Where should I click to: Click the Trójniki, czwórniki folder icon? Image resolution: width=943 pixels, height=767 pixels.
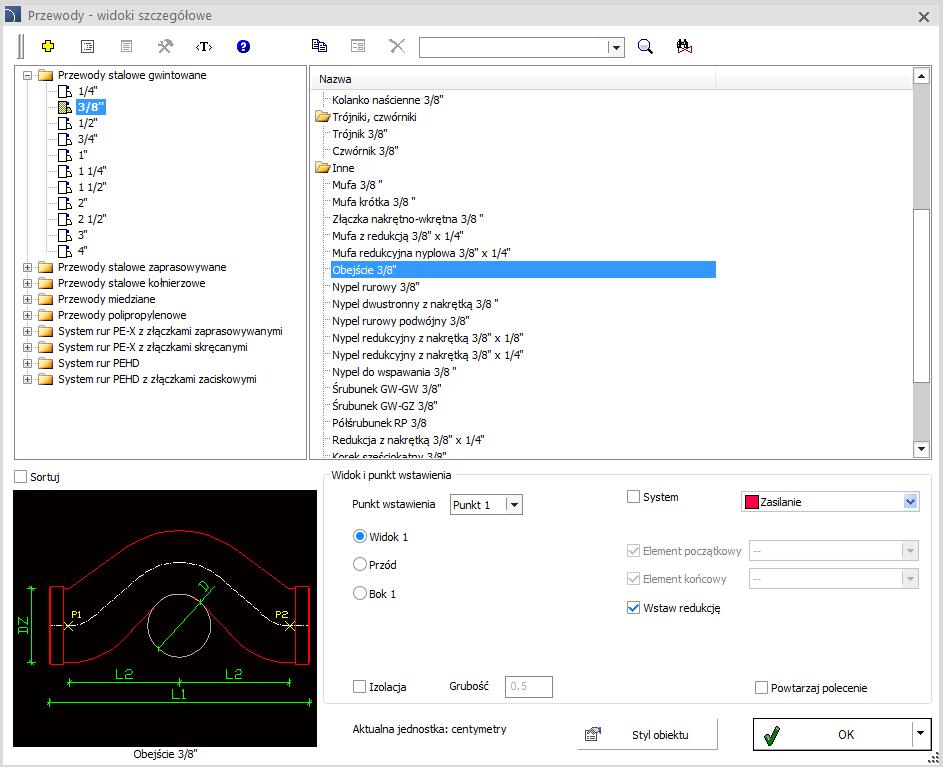click(322, 117)
